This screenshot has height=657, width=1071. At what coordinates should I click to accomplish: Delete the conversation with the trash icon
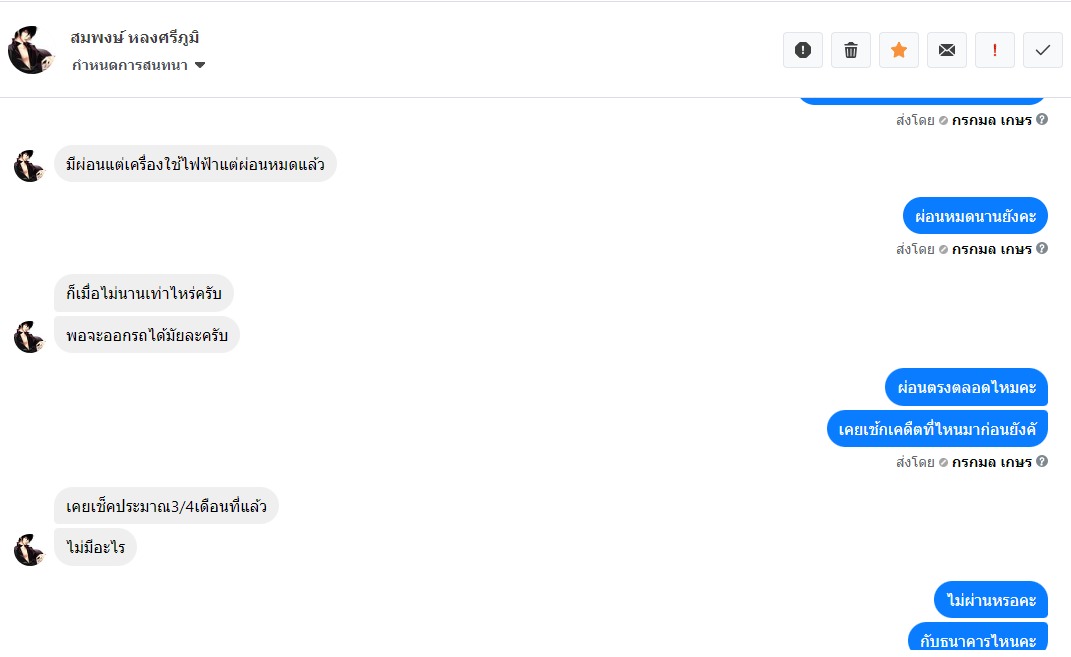850,50
